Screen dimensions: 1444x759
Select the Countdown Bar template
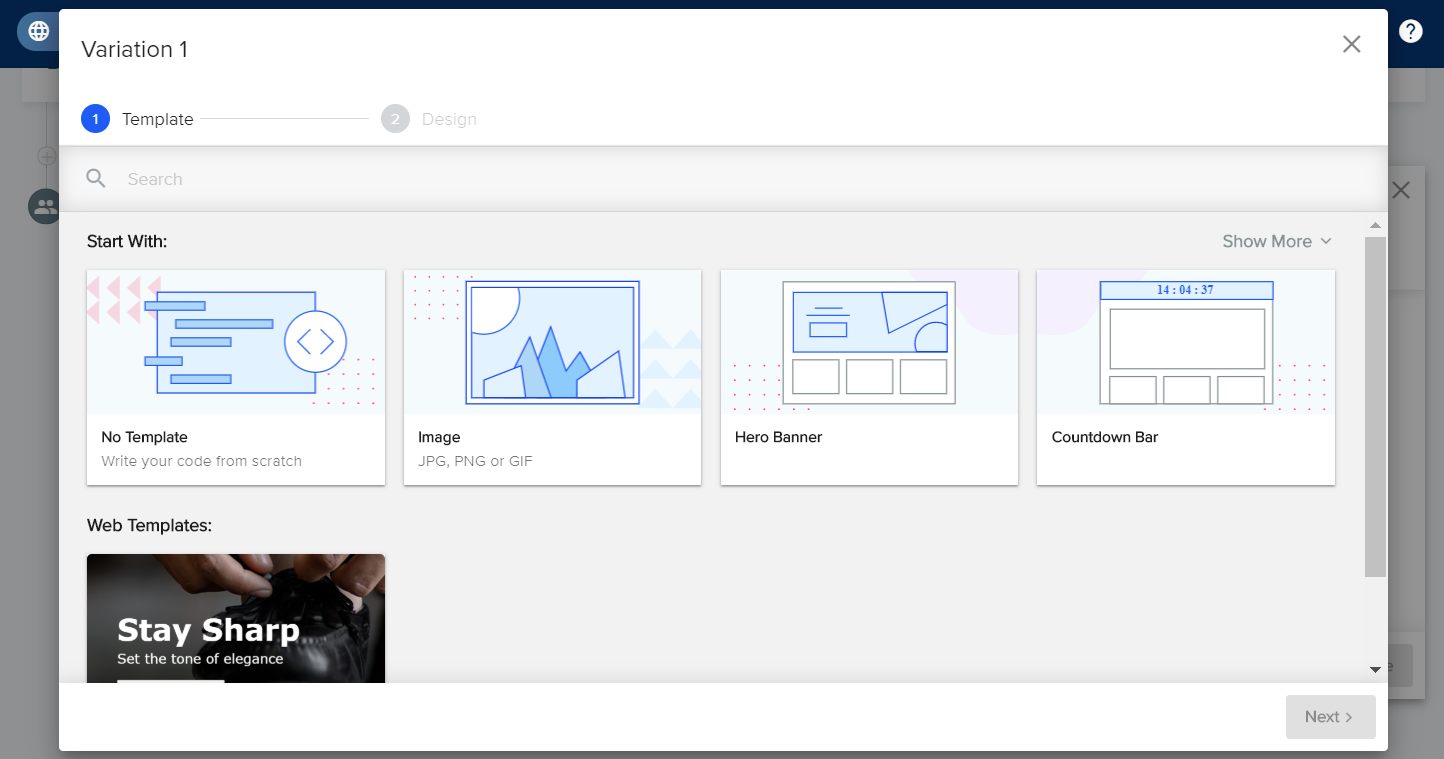click(x=1185, y=376)
